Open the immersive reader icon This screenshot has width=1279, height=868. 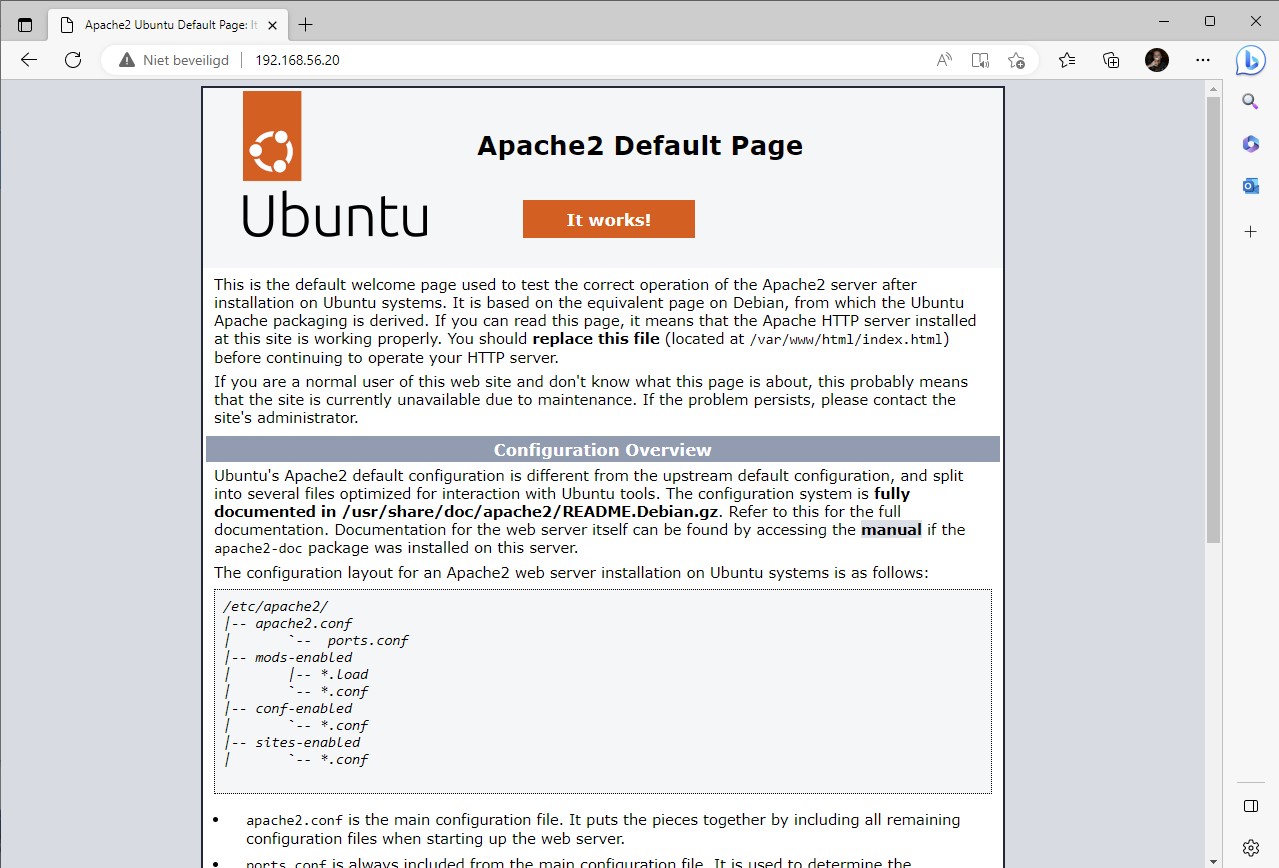click(980, 60)
